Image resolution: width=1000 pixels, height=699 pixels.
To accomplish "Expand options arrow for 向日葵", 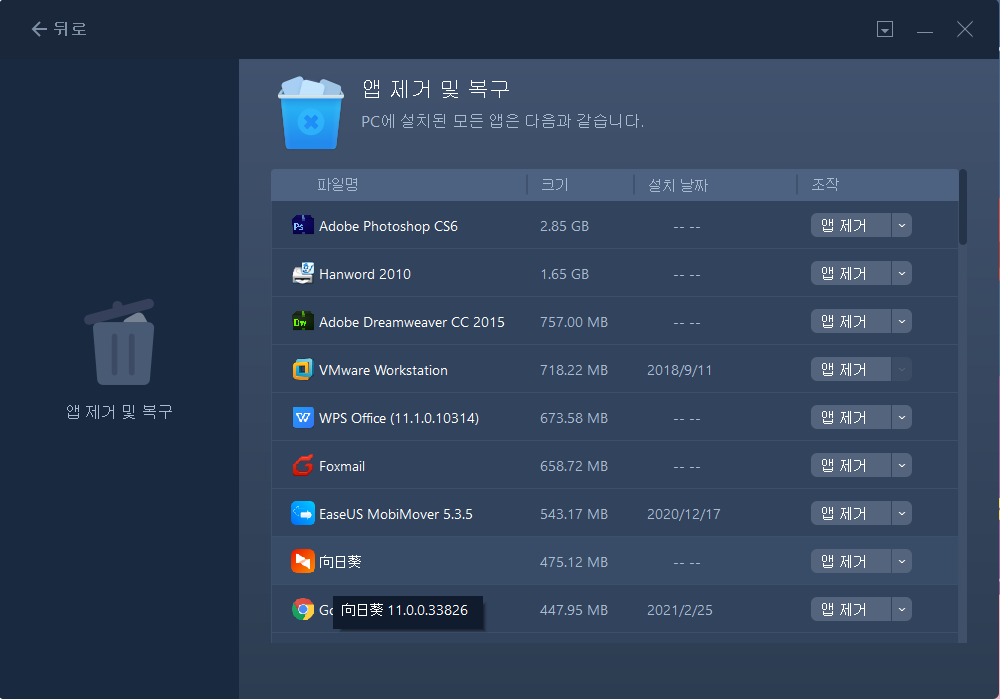I will tap(901, 561).
